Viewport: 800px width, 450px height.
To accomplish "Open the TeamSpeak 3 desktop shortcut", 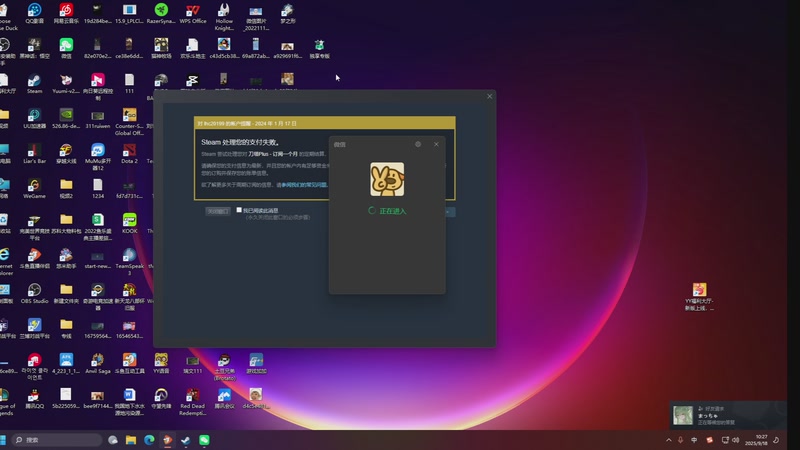I will 130,262.
